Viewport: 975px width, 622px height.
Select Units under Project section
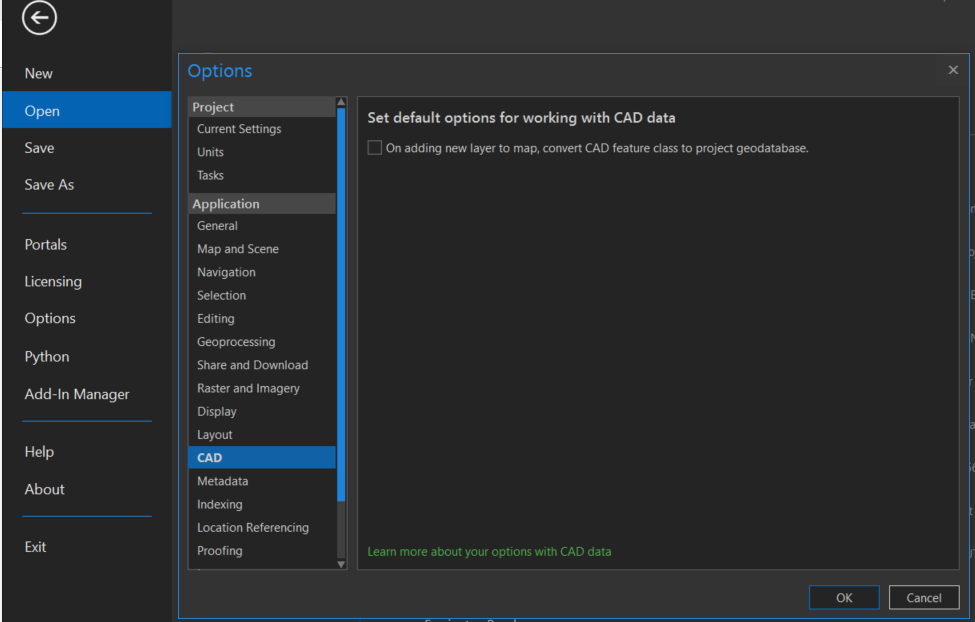pos(210,152)
